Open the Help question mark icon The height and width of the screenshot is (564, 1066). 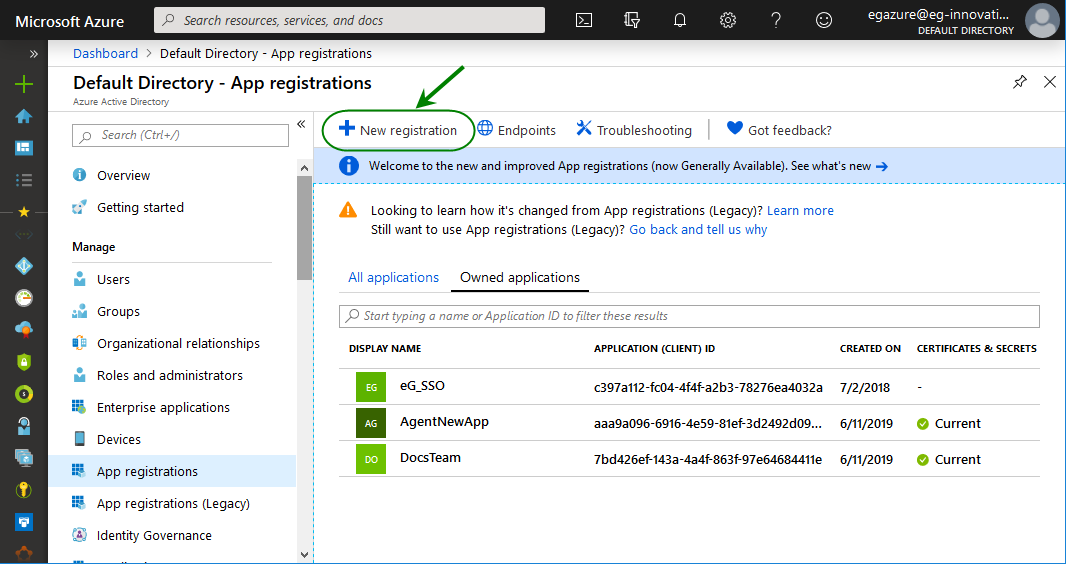(x=776, y=20)
